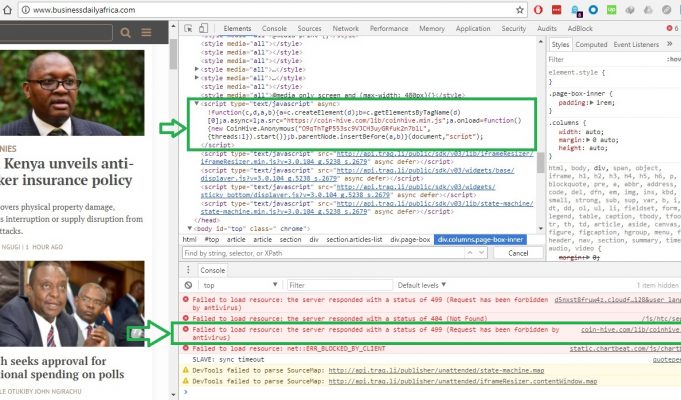This screenshot has height=400, width=681.
Task: Open the blue ring extension icon
Action: [x=593, y=10]
